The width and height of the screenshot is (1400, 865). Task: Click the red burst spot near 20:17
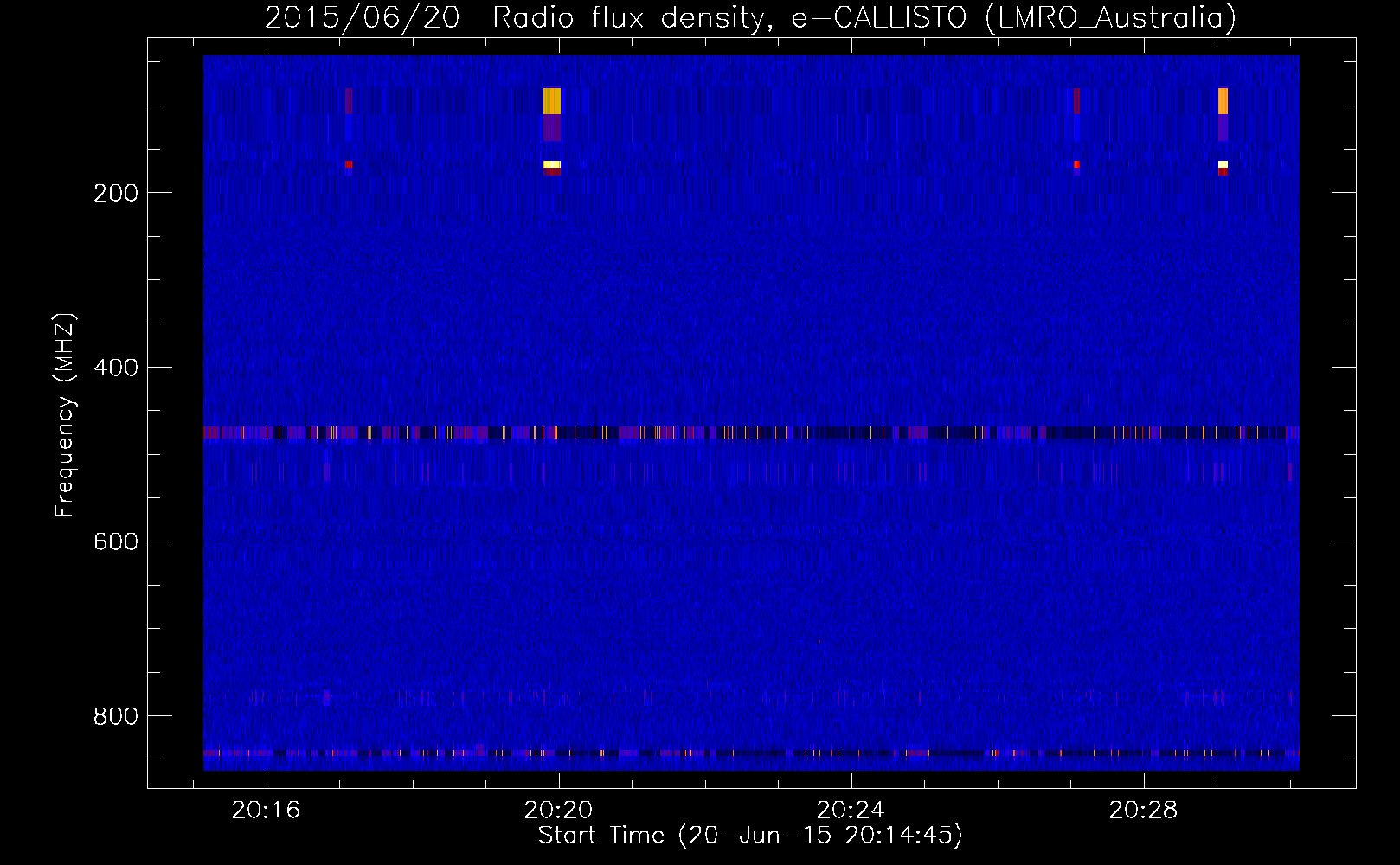tap(349, 163)
